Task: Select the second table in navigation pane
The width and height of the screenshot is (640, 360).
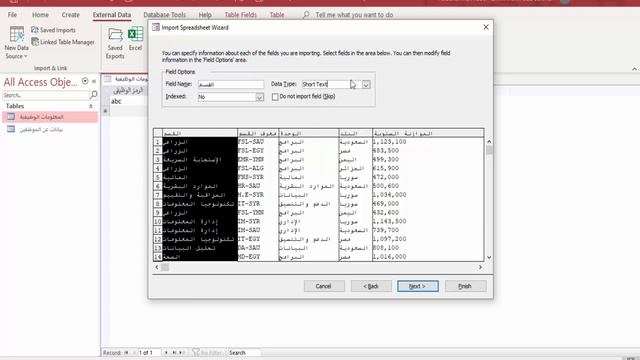Action: coord(50,129)
